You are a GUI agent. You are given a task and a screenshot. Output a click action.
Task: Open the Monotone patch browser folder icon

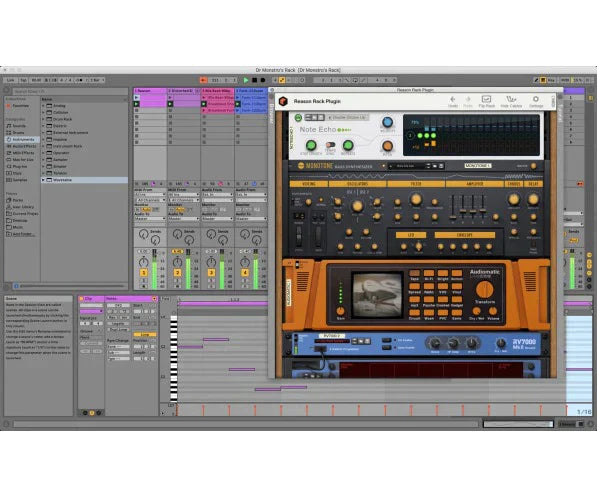[435, 166]
